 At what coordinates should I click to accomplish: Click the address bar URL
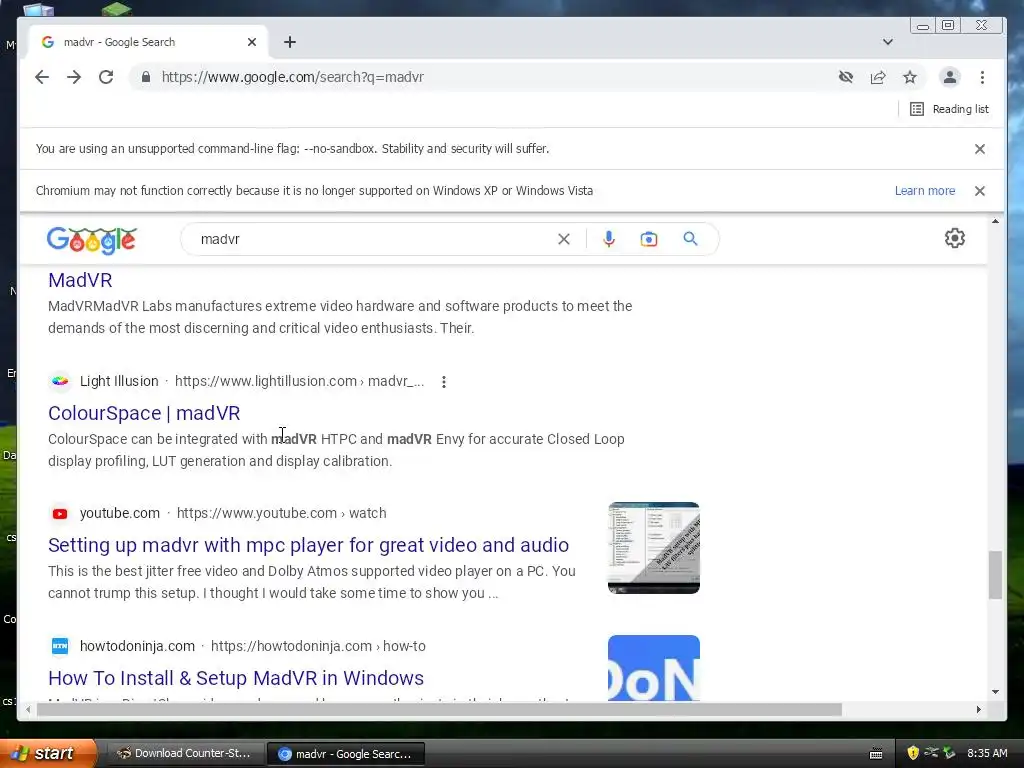pyautogui.click(x=293, y=77)
